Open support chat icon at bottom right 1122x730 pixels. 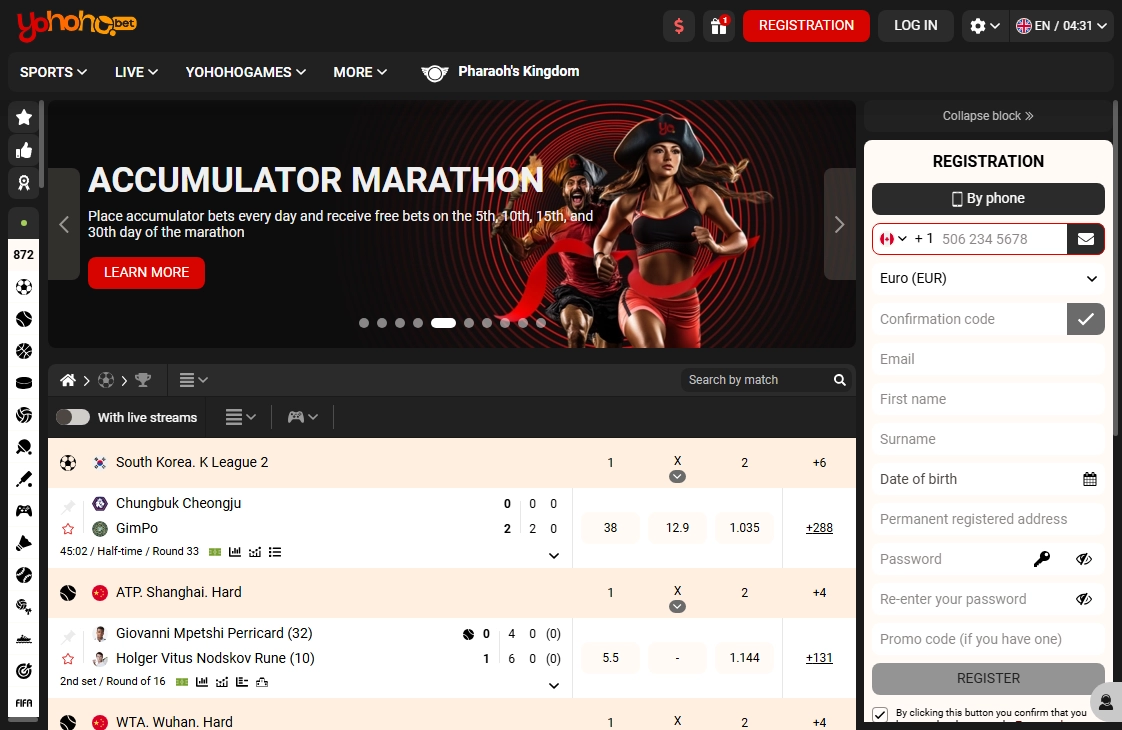(x=1106, y=700)
